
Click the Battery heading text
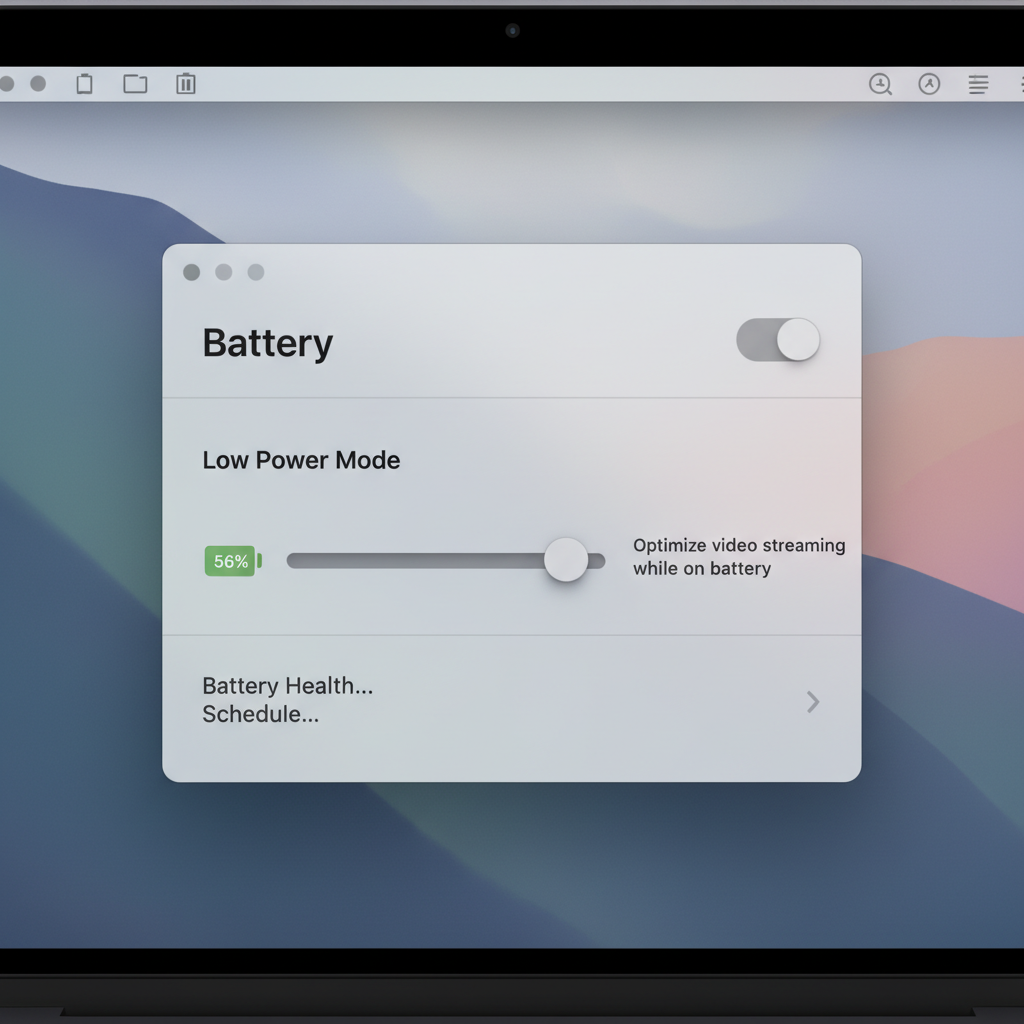point(267,343)
